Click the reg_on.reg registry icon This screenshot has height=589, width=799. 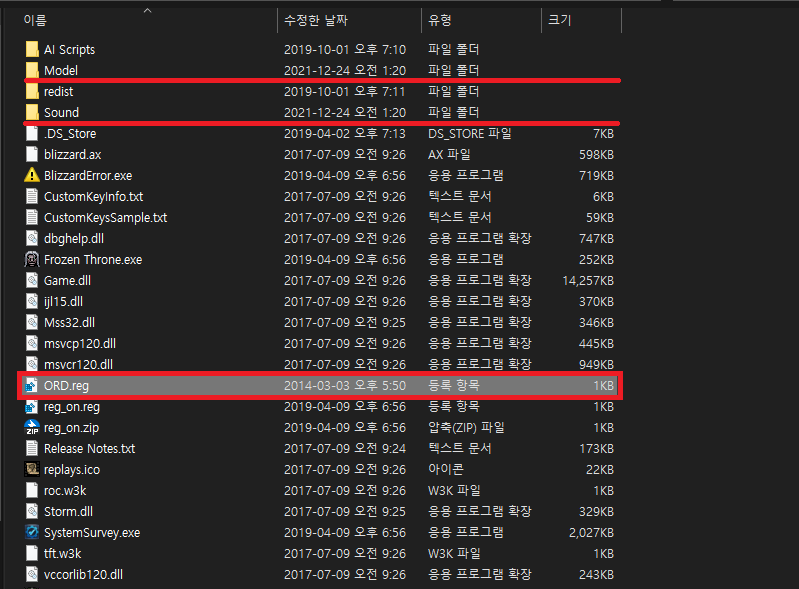click(32, 407)
